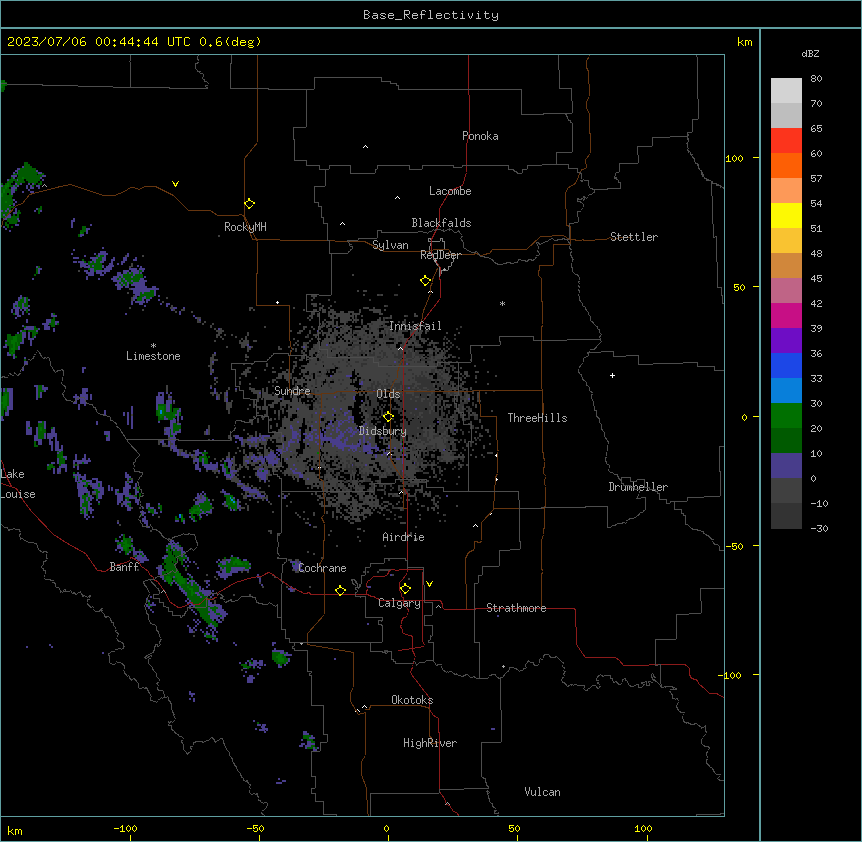Viewport: 862px width, 842px height.
Task: Click the Lacombe city label
Action: (450, 191)
